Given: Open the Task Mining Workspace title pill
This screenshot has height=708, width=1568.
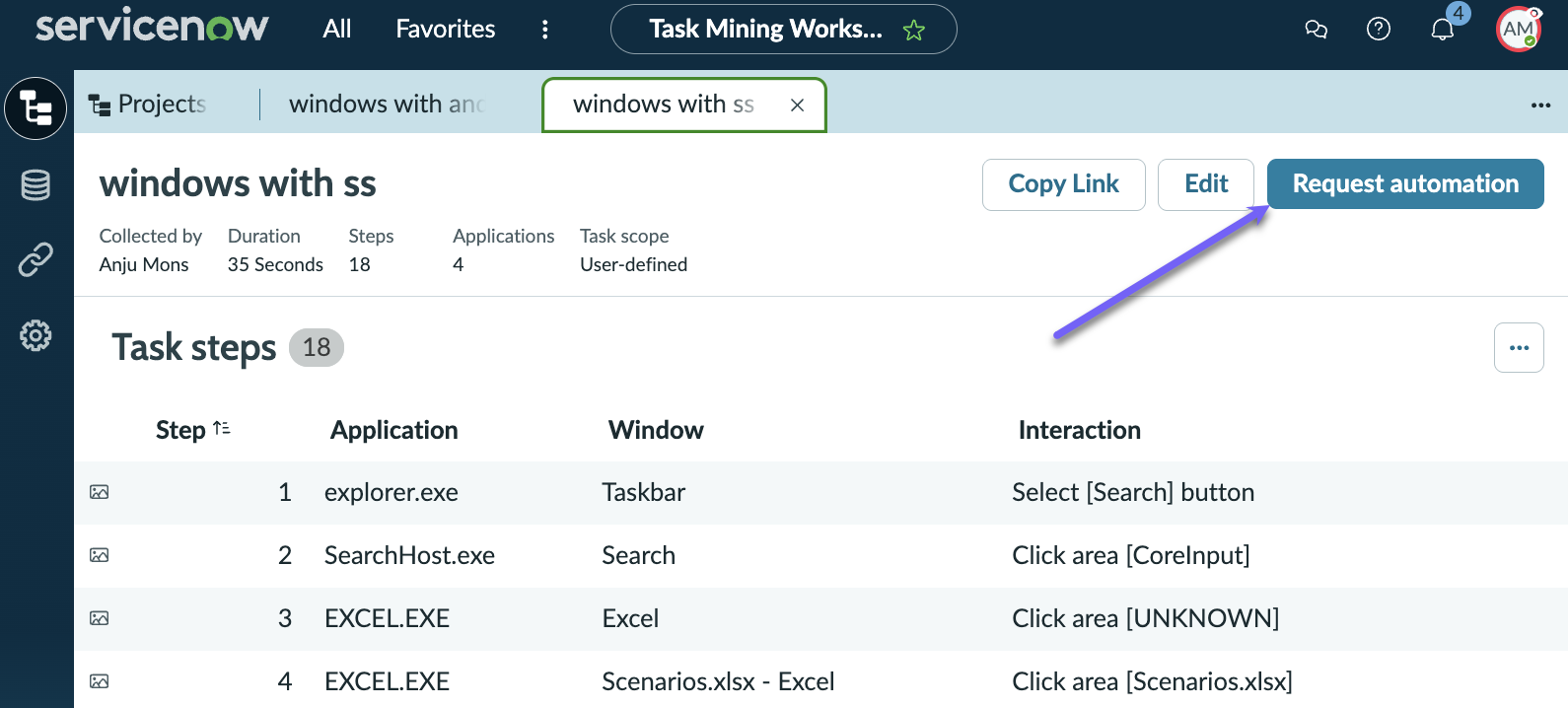Looking at the screenshot, I should (784, 30).
